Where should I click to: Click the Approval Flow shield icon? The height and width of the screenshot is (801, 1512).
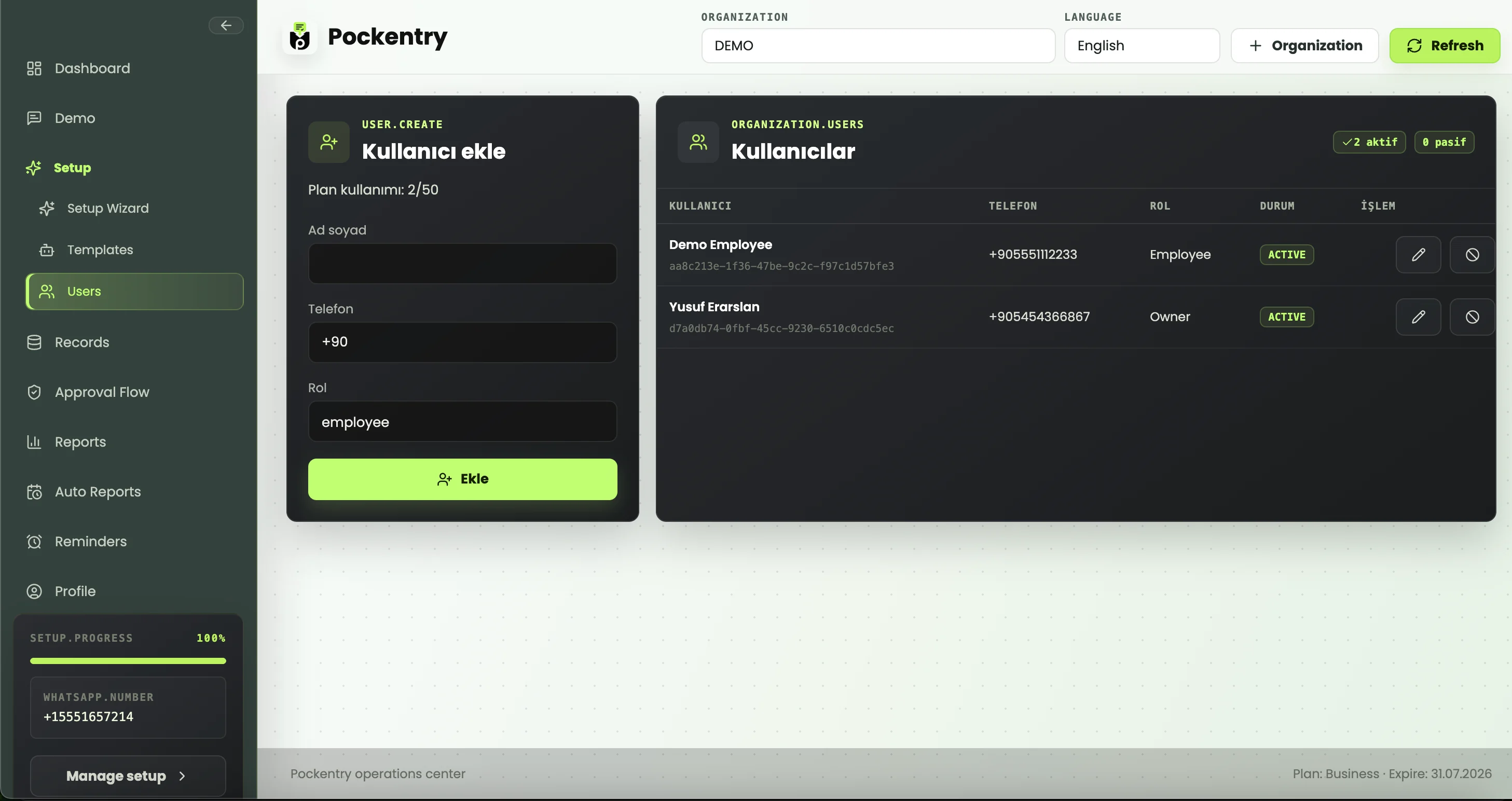34,392
